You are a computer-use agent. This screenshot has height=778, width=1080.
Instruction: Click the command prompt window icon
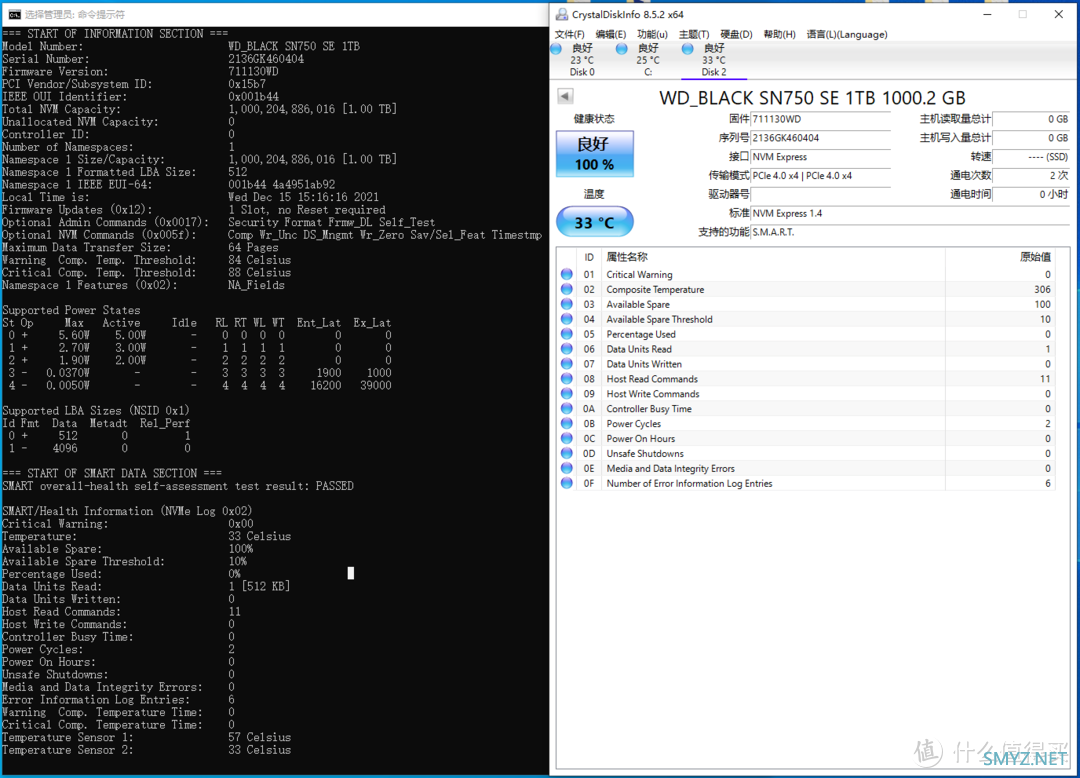[14, 14]
